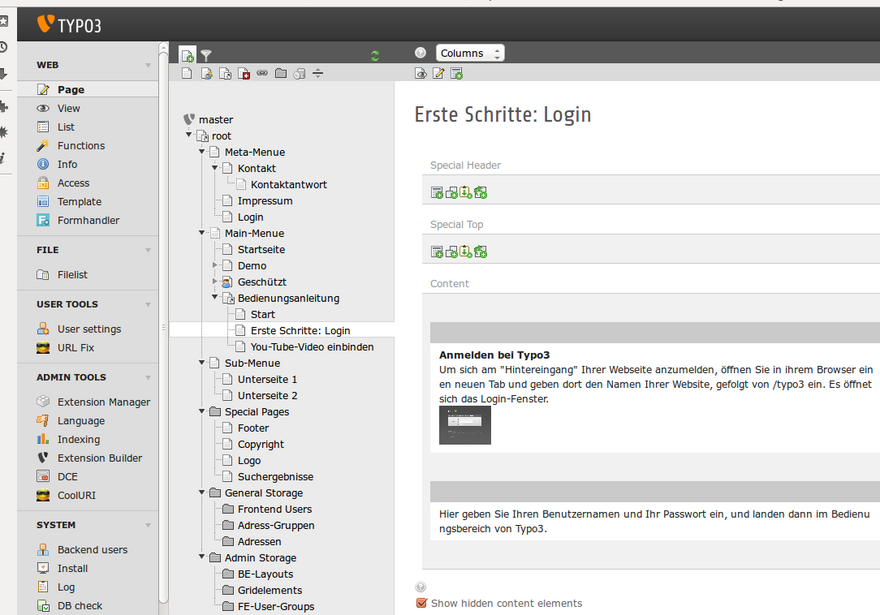Select the mount point page type icon
The image size is (880, 615).
(x=244, y=74)
